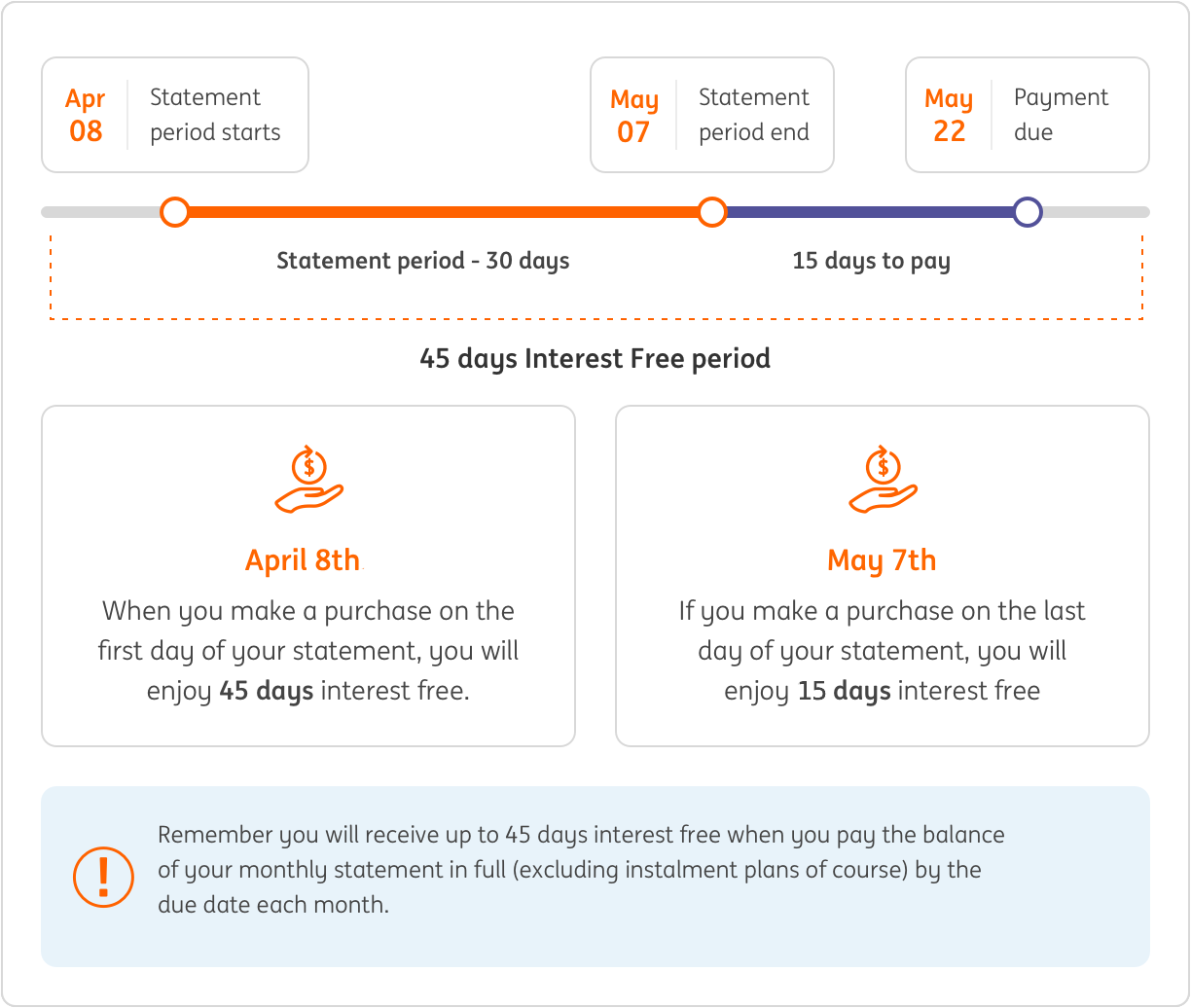The height and width of the screenshot is (1008, 1191).
Task: Open the "April 8th" heading
Action: tap(303, 560)
